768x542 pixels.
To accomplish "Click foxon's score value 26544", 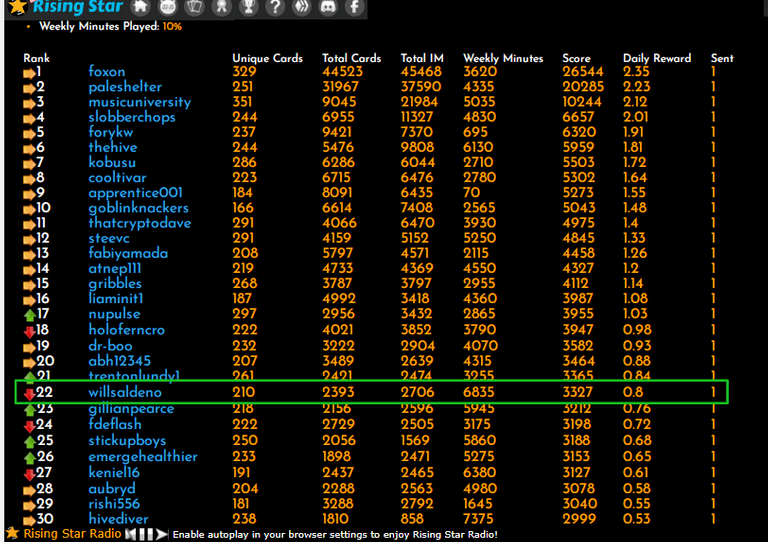I will [583, 71].
